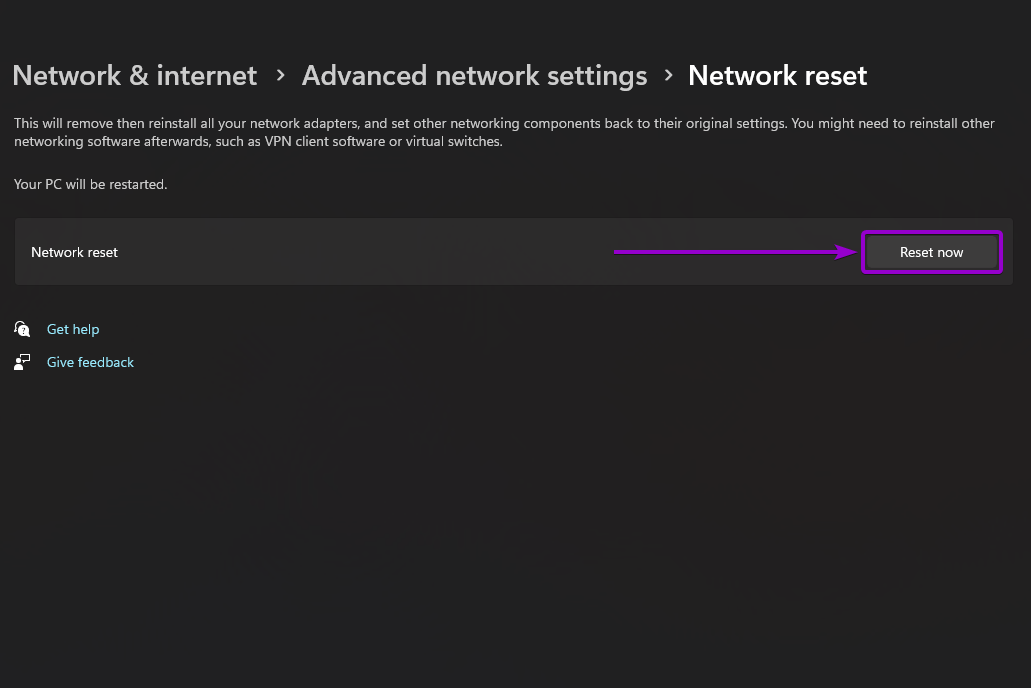Select Give feedback shortcut

point(90,361)
